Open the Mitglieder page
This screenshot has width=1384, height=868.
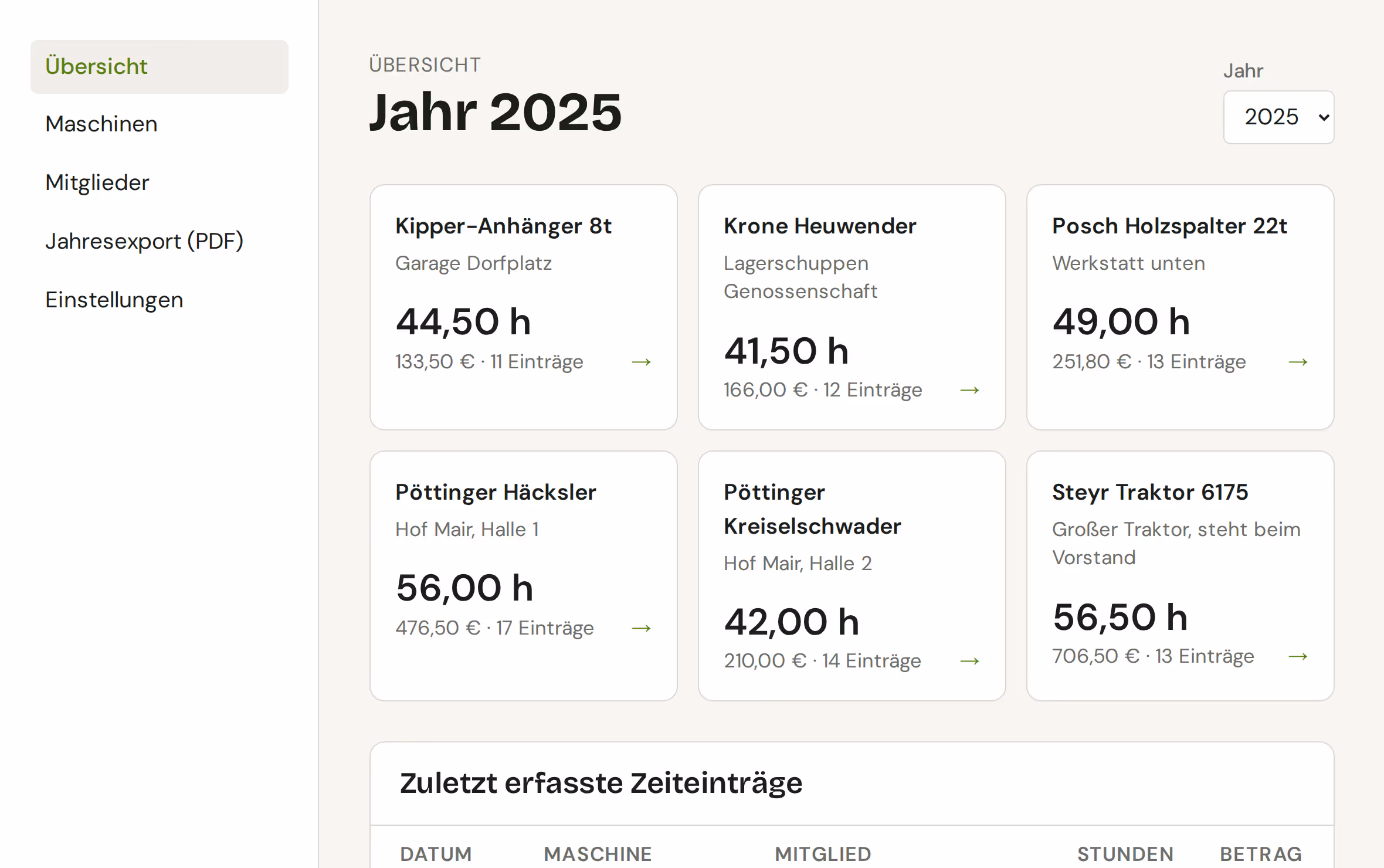(159, 183)
